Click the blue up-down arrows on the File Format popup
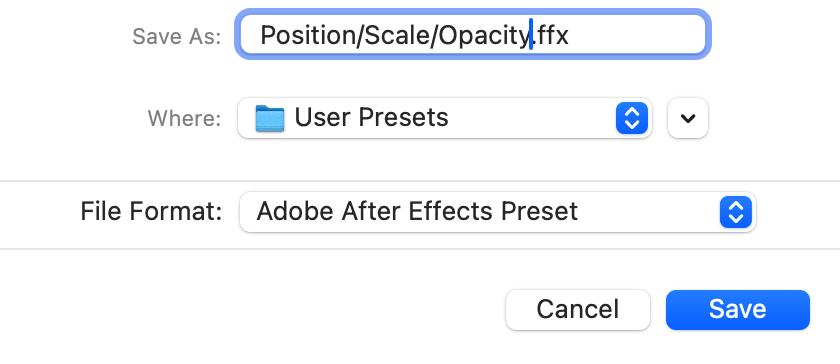The image size is (840, 364). [736, 212]
